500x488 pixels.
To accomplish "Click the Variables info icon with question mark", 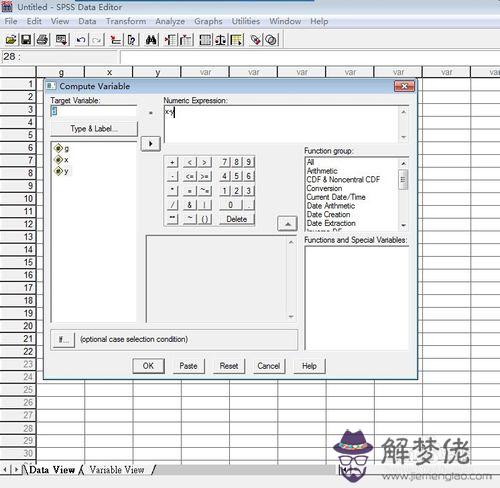I will 132,40.
